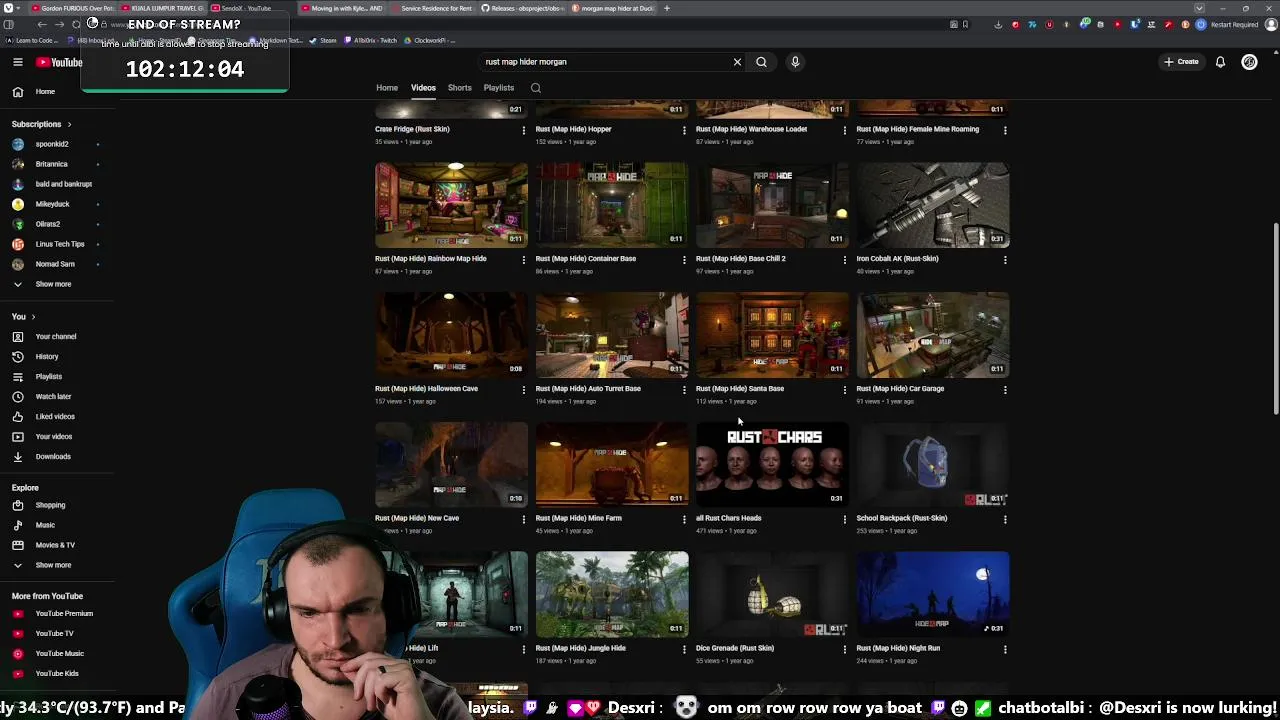Screen dimensions: 1280x720
Task: Open the Playlists tab
Action: tap(498, 88)
